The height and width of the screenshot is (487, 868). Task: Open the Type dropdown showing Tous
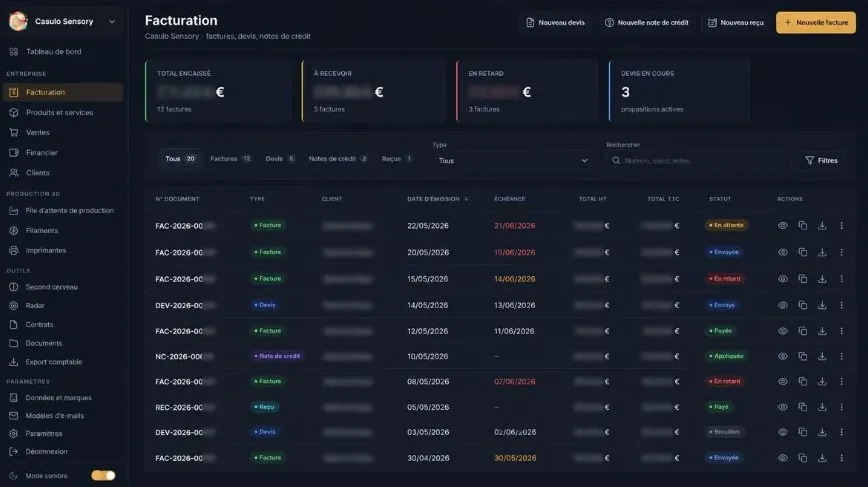[513, 160]
